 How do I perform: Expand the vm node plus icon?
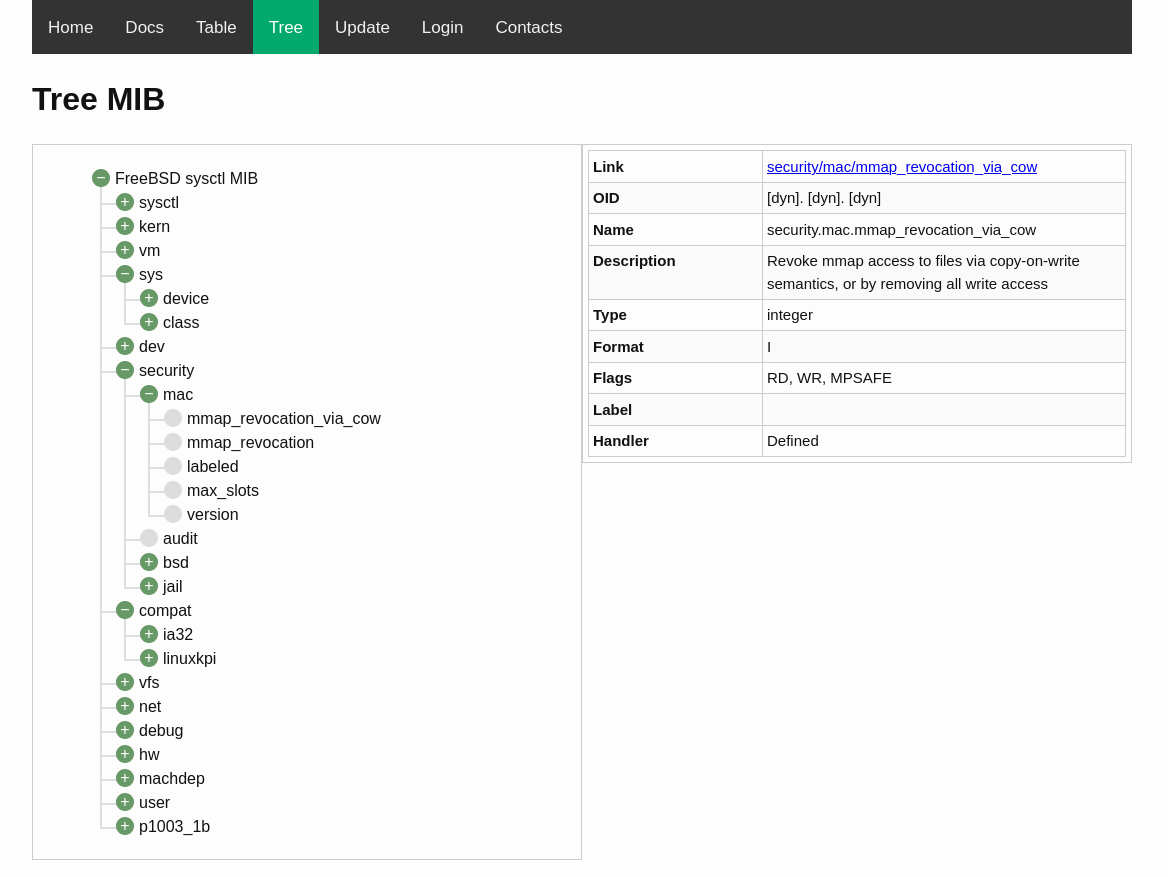[125, 250]
